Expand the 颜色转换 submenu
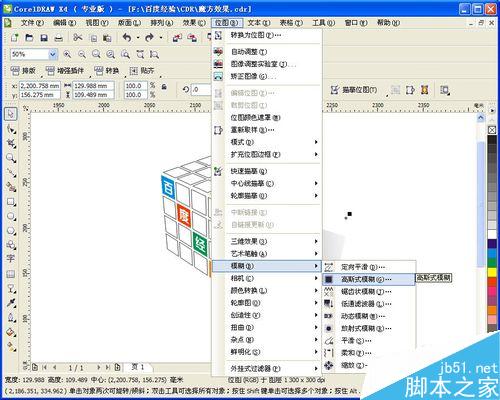 [267, 290]
